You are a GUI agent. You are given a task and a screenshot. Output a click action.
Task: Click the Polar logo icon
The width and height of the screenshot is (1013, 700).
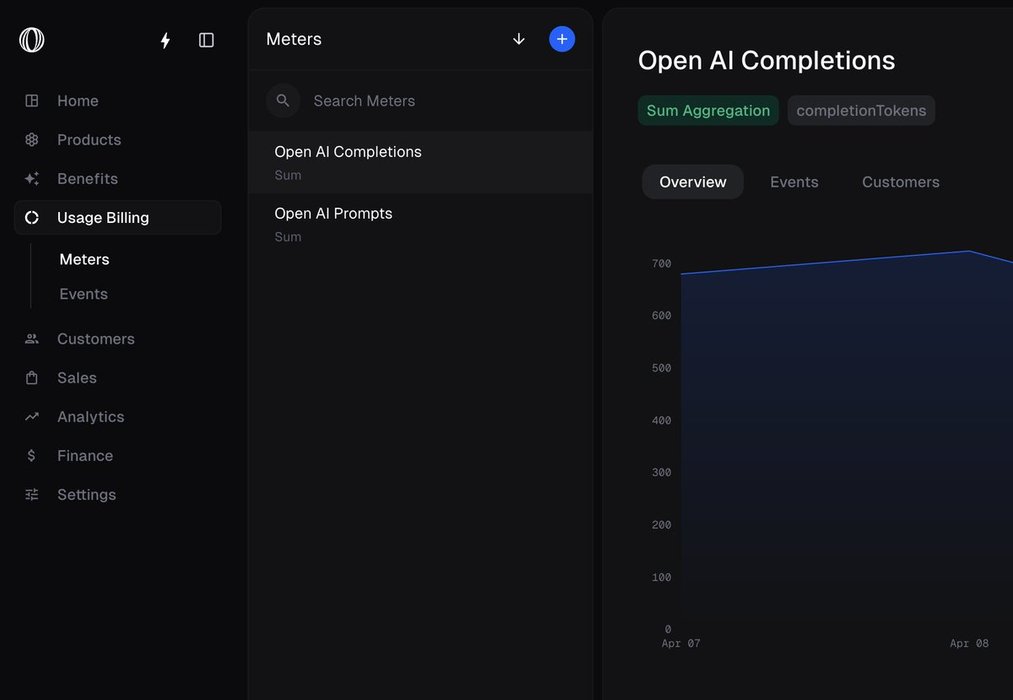[x=32, y=40]
